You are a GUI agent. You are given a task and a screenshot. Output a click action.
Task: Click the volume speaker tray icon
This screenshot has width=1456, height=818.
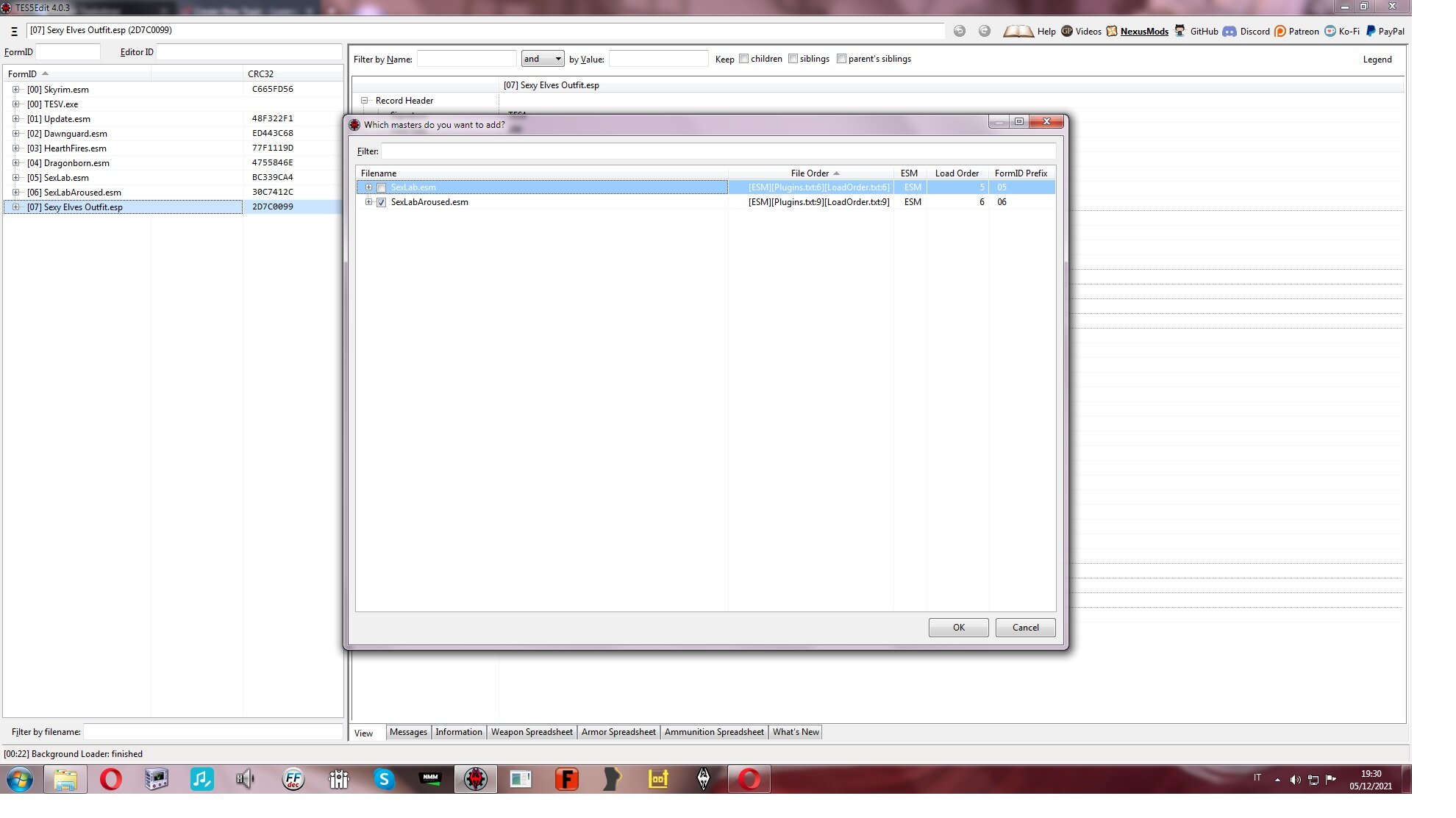(x=1295, y=780)
